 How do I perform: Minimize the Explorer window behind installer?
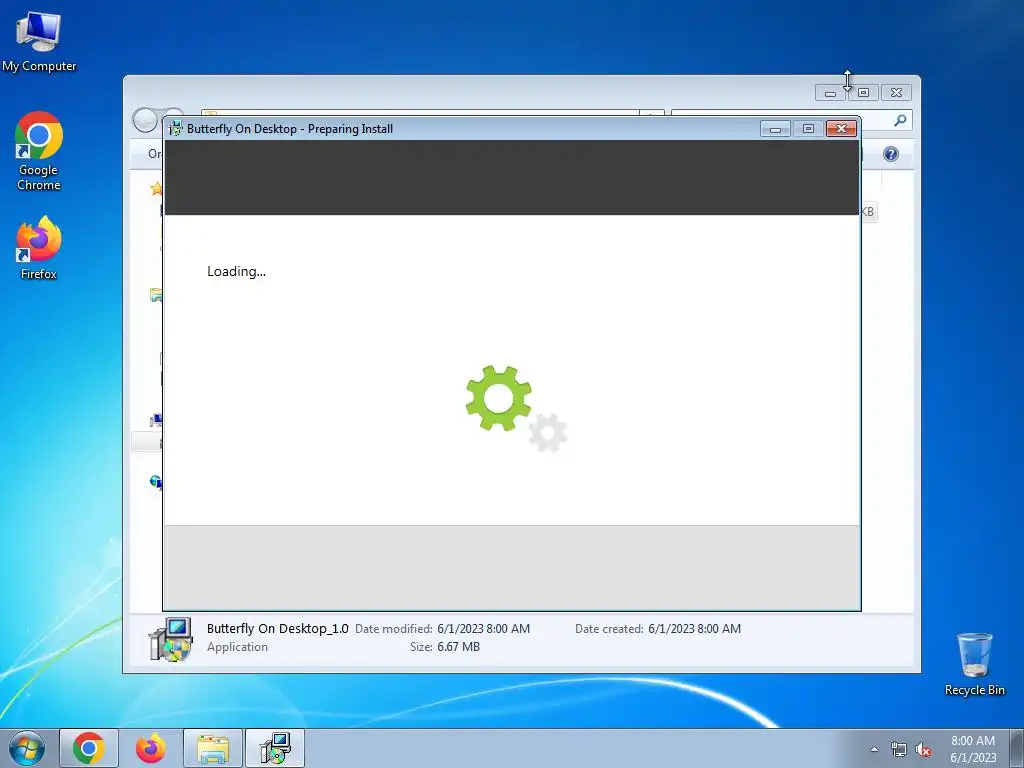coord(830,93)
